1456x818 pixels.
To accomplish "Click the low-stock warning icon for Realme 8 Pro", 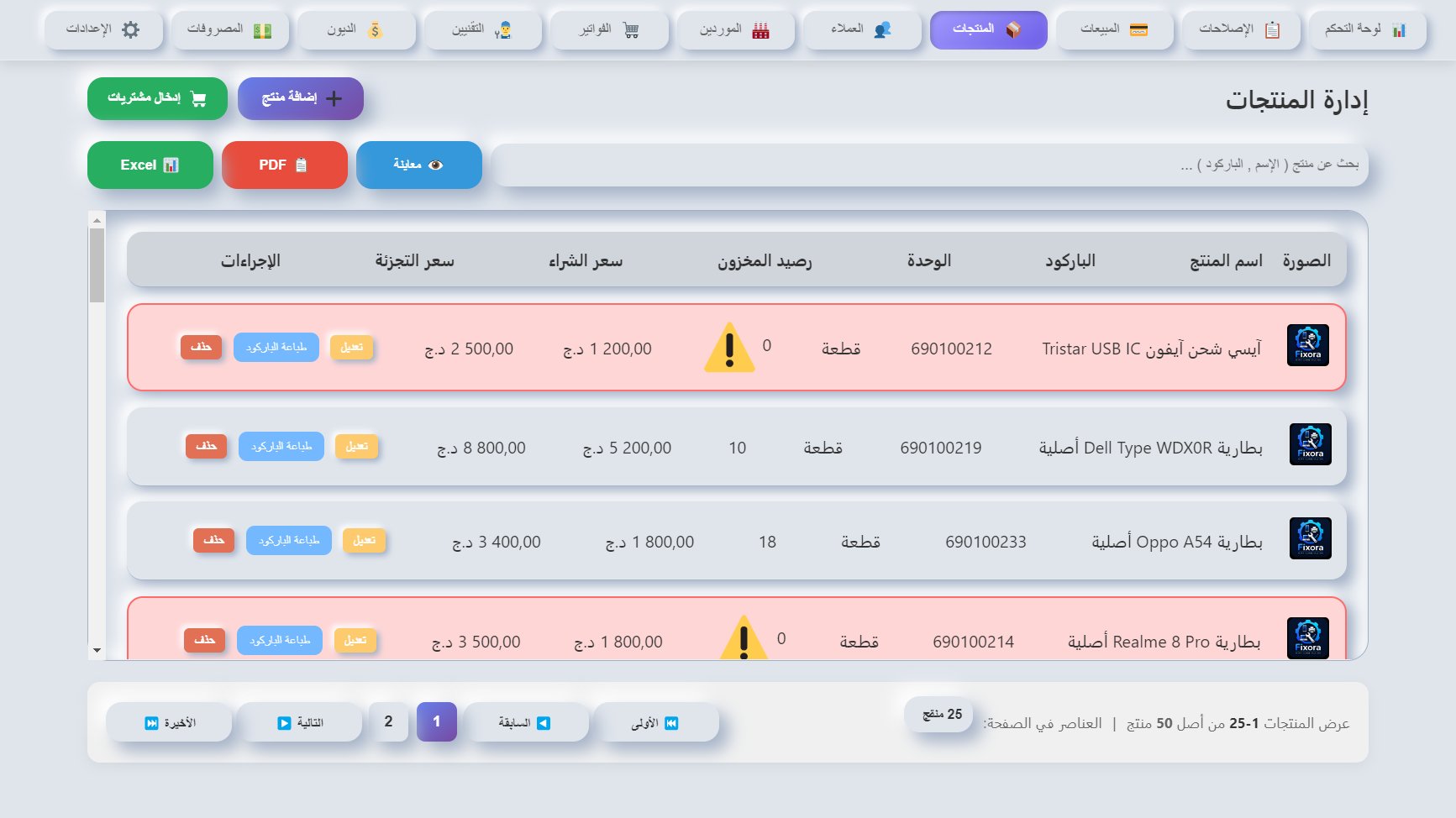I will pos(744,638).
